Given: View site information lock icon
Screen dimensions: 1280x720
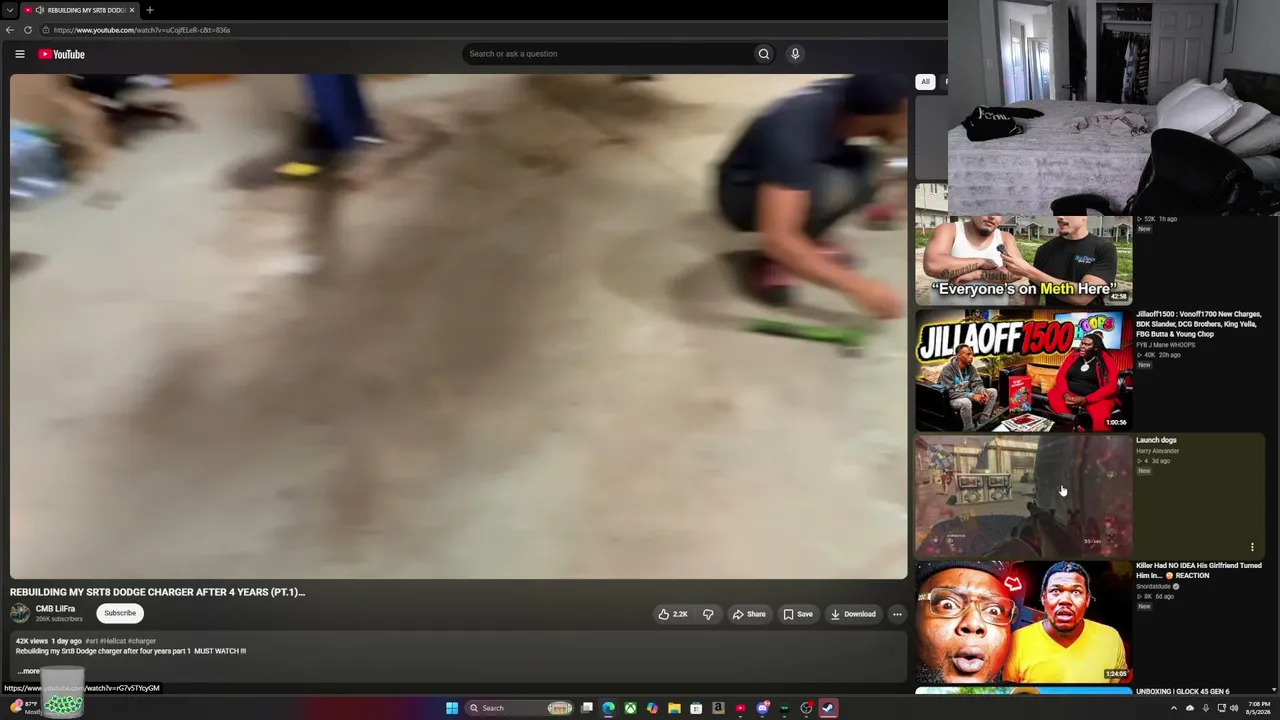Looking at the screenshot, I should tap(46, 30).
